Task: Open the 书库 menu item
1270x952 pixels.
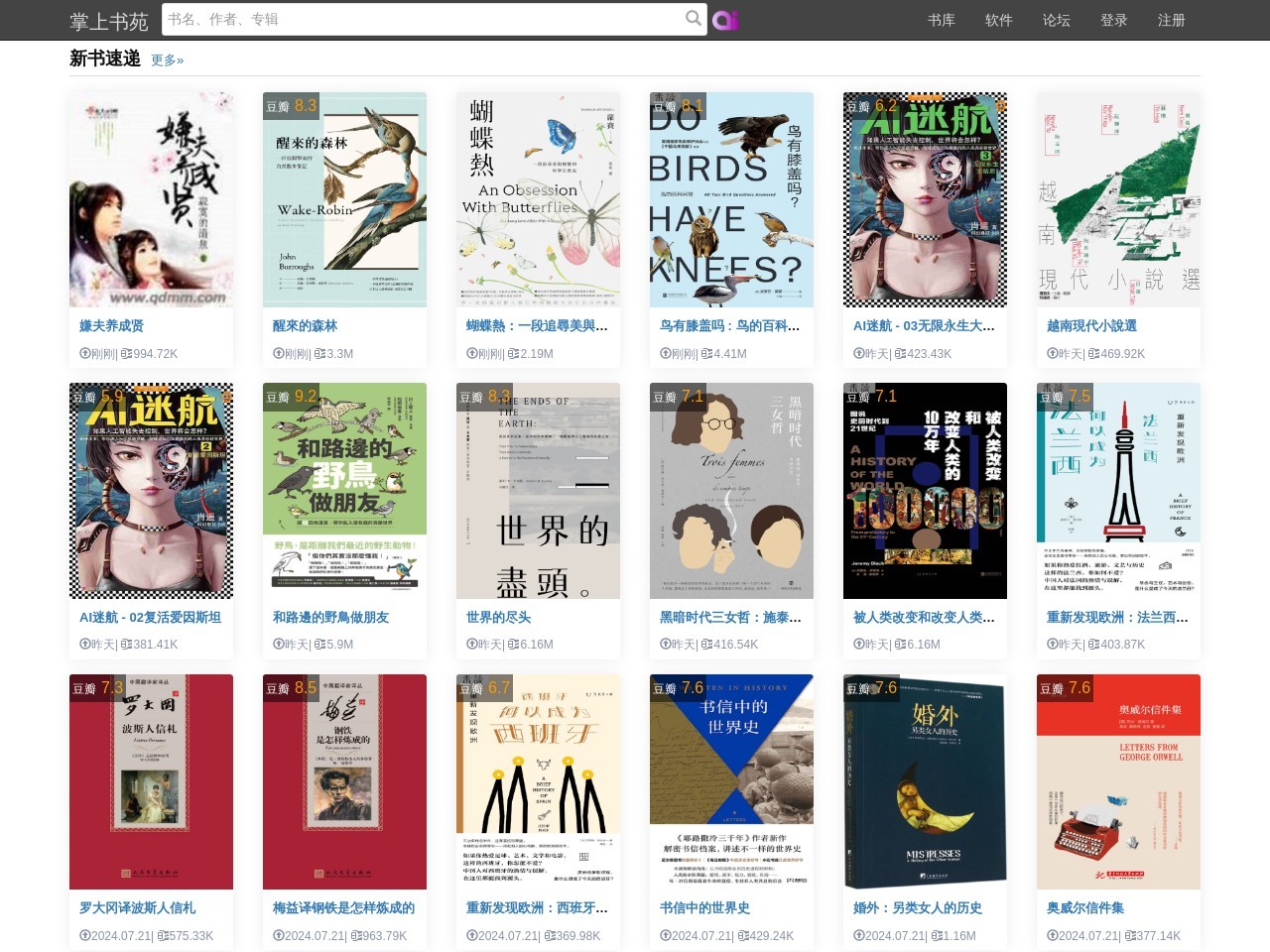Action: point(941,20)
